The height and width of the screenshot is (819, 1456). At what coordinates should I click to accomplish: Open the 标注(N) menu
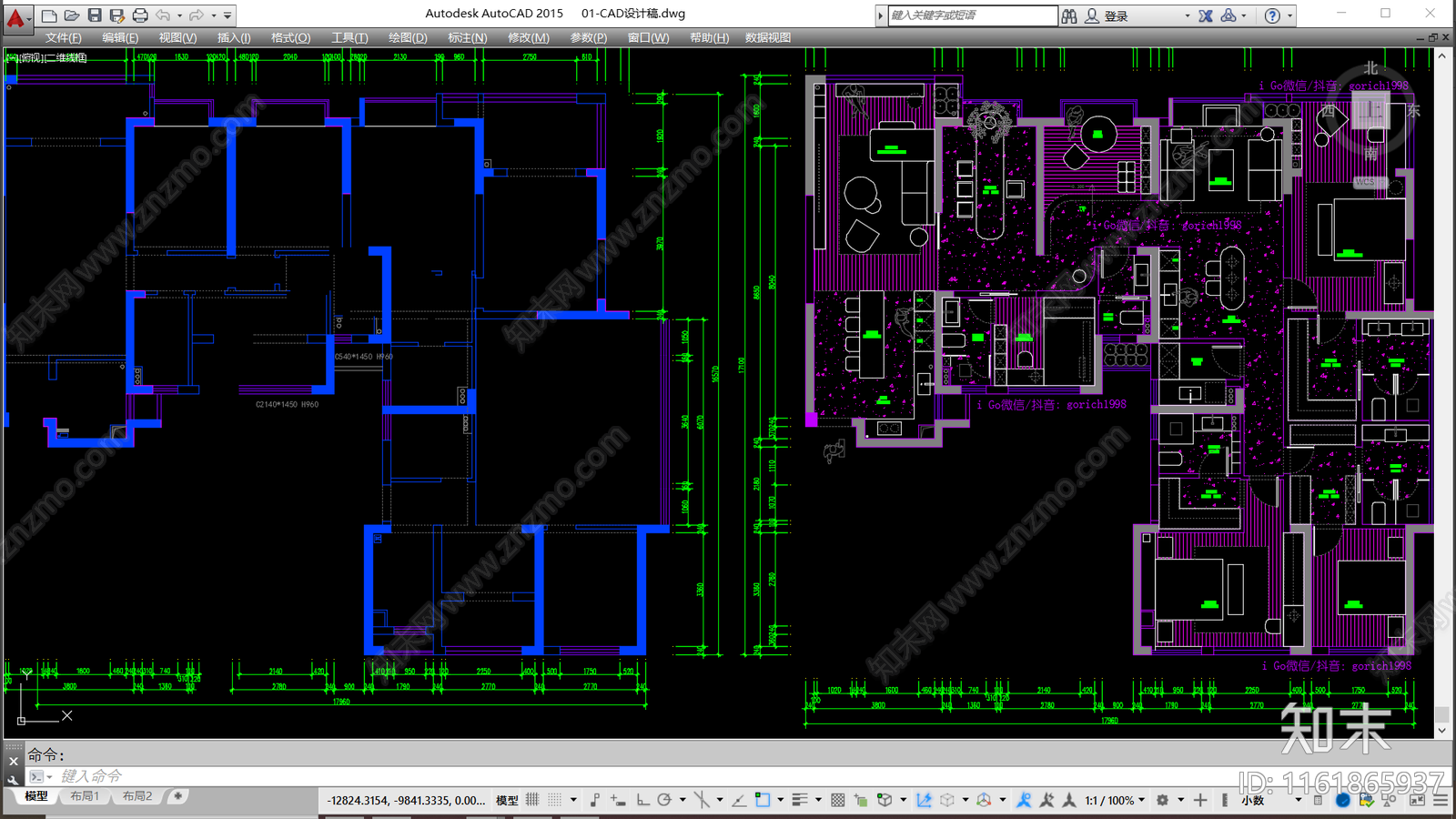(x=467, y=37)
